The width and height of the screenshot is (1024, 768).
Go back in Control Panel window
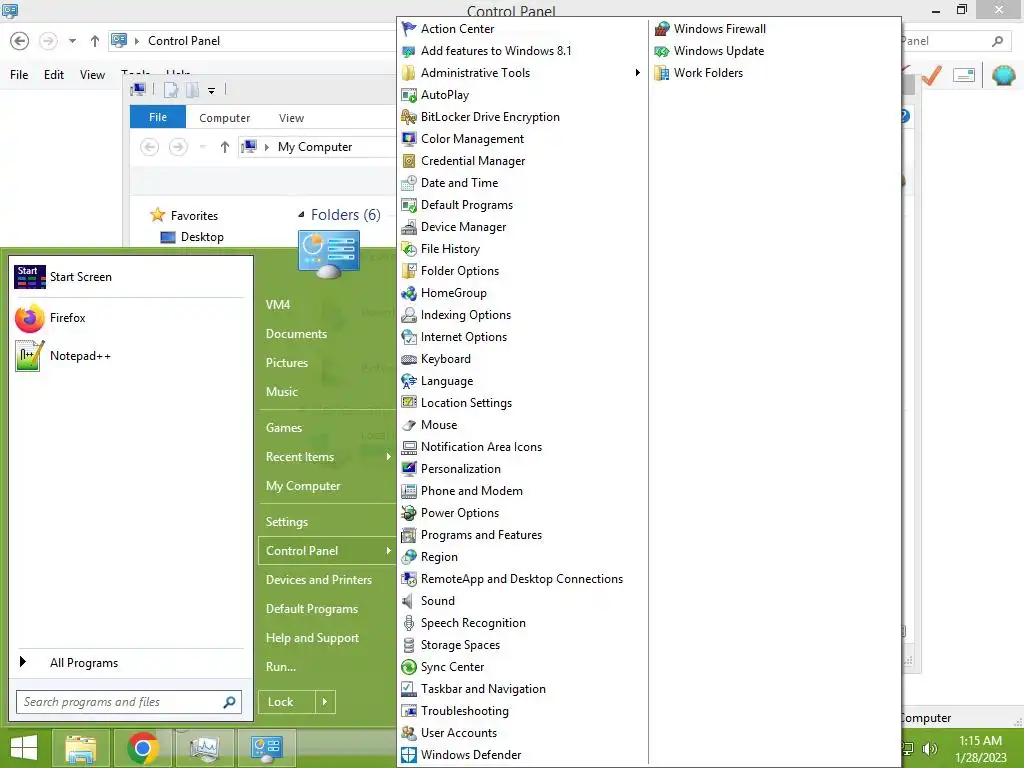click(x=20, y=40)
